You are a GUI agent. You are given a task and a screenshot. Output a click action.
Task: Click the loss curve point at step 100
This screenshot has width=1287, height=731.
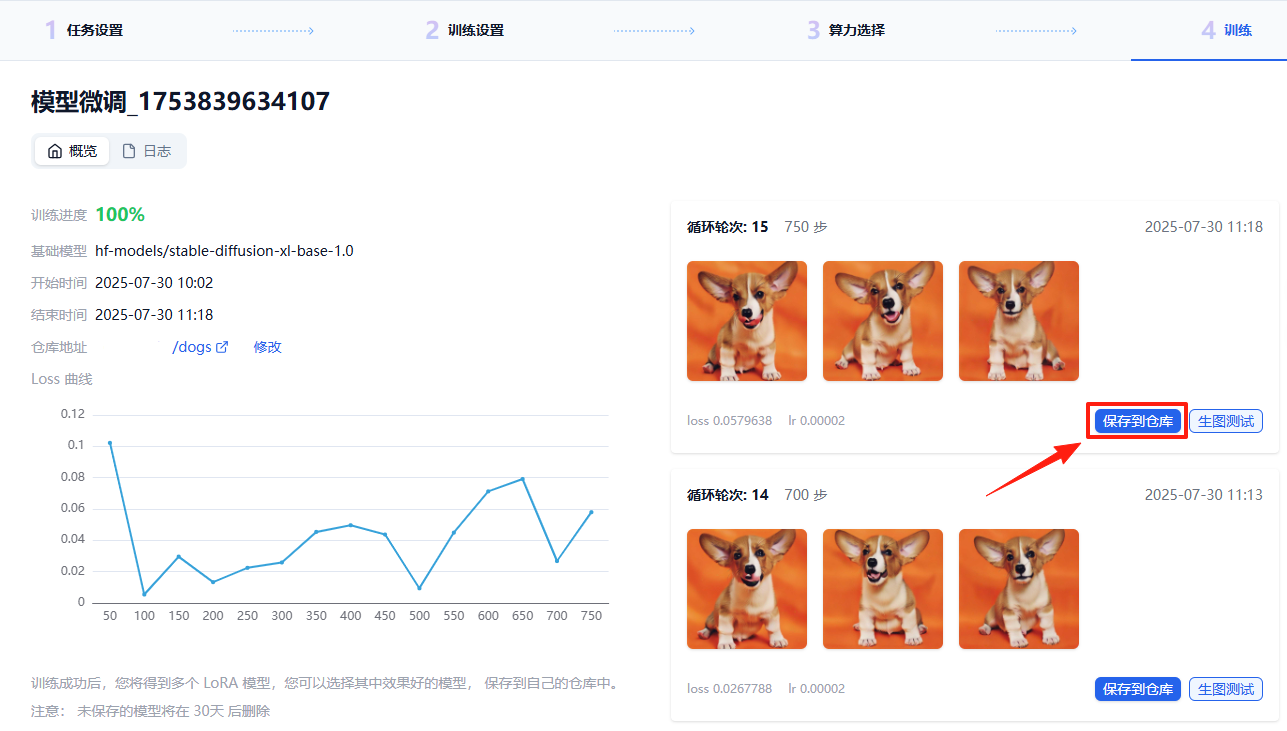pos(144,594)
